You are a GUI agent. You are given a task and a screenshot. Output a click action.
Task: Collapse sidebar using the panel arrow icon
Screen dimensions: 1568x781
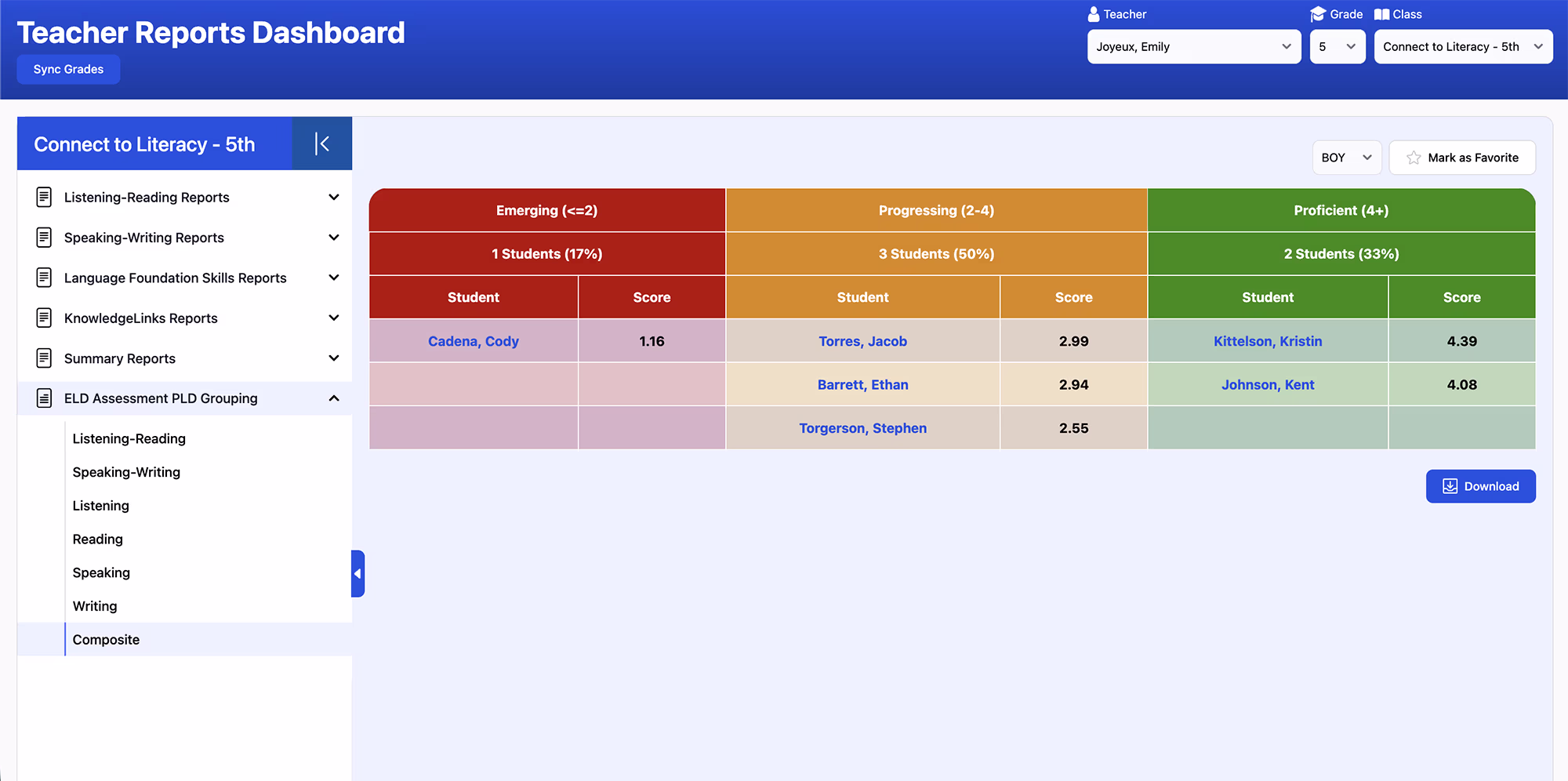coord(321,143)
